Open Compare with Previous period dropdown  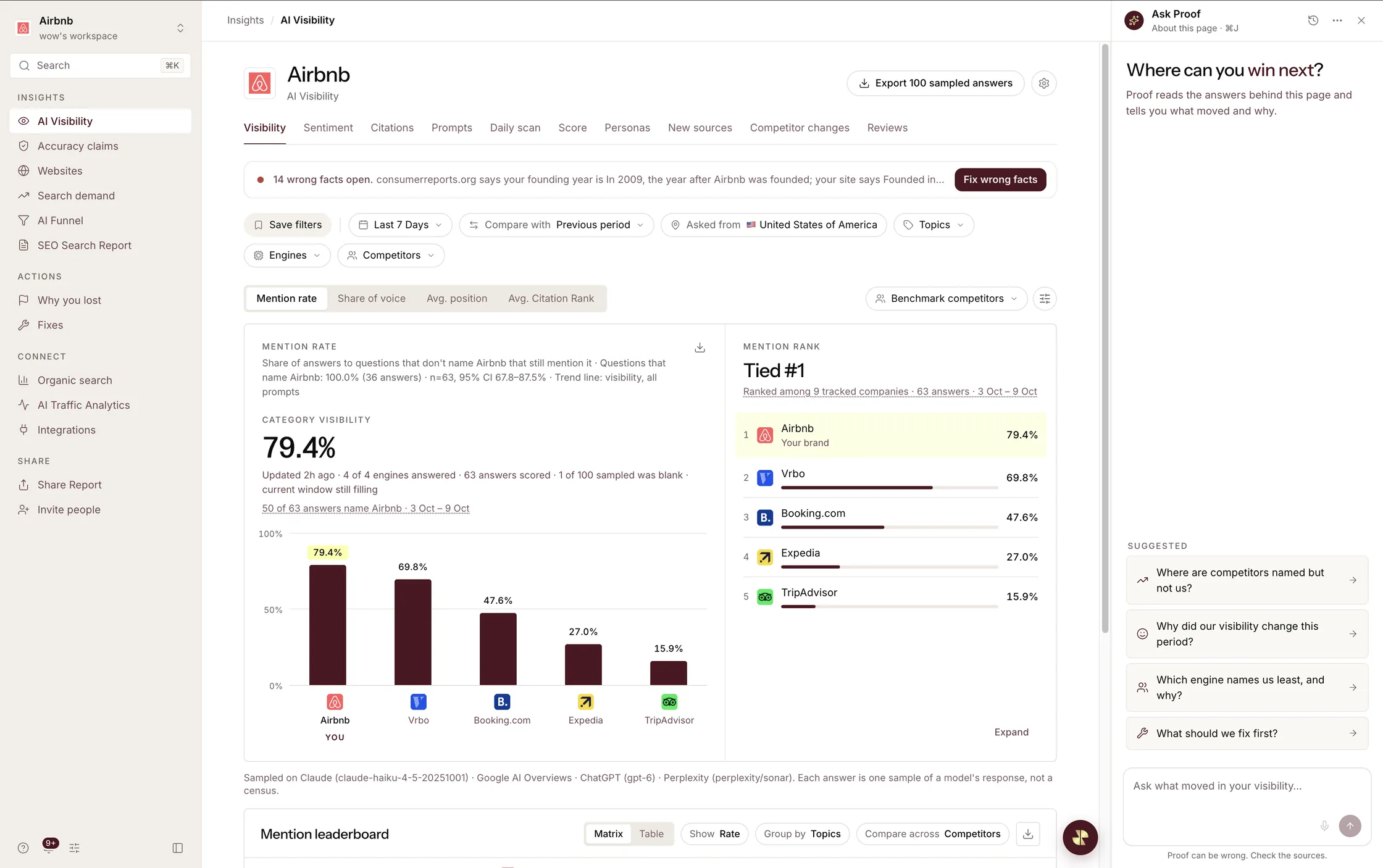[556, 225]
